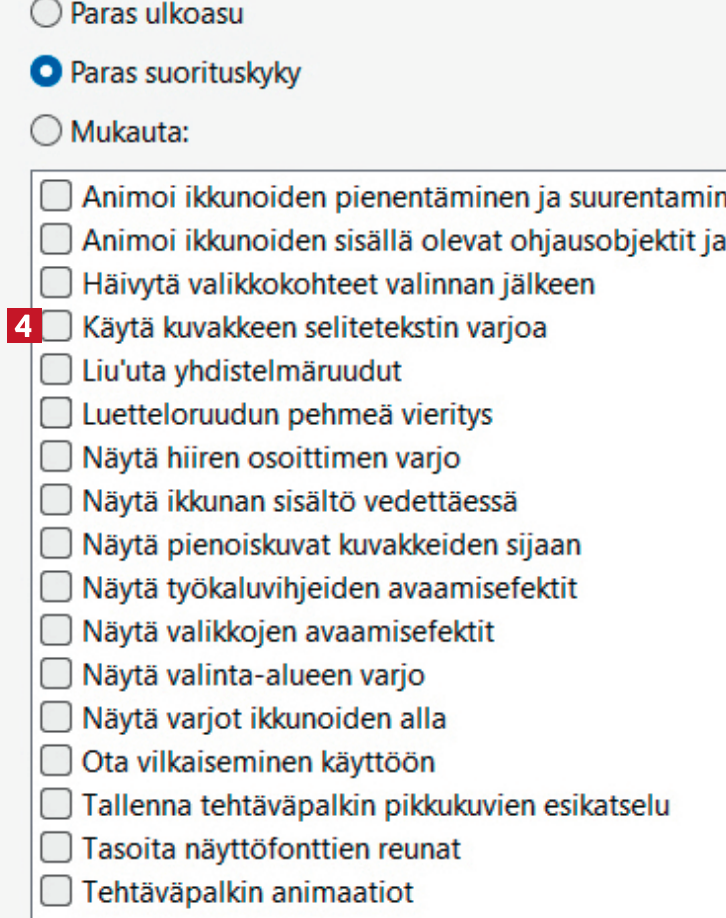Tick Häivytä valikkokohteet valinnan jälkeen

pos(56,284)
